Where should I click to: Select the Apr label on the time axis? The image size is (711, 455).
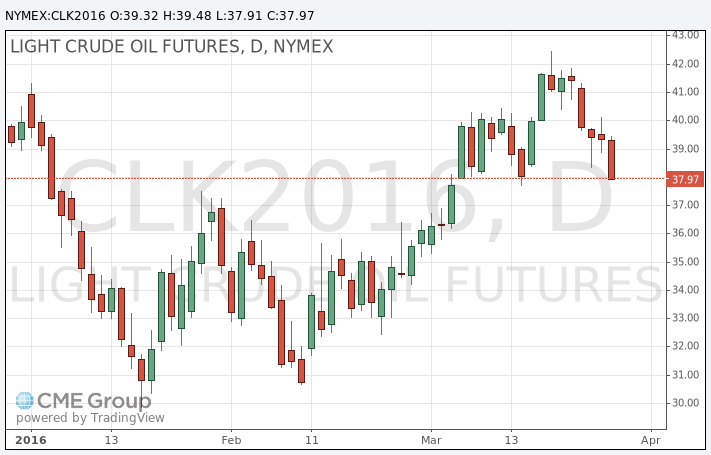(651, 439)
